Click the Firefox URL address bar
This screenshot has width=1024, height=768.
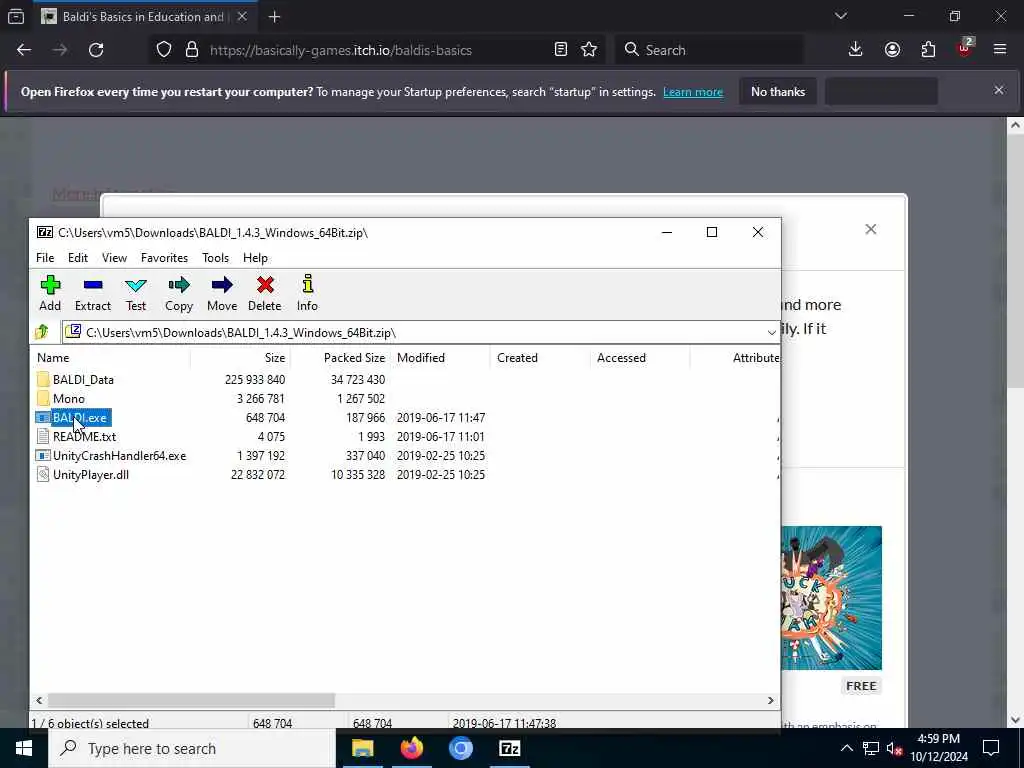(377, 50)
